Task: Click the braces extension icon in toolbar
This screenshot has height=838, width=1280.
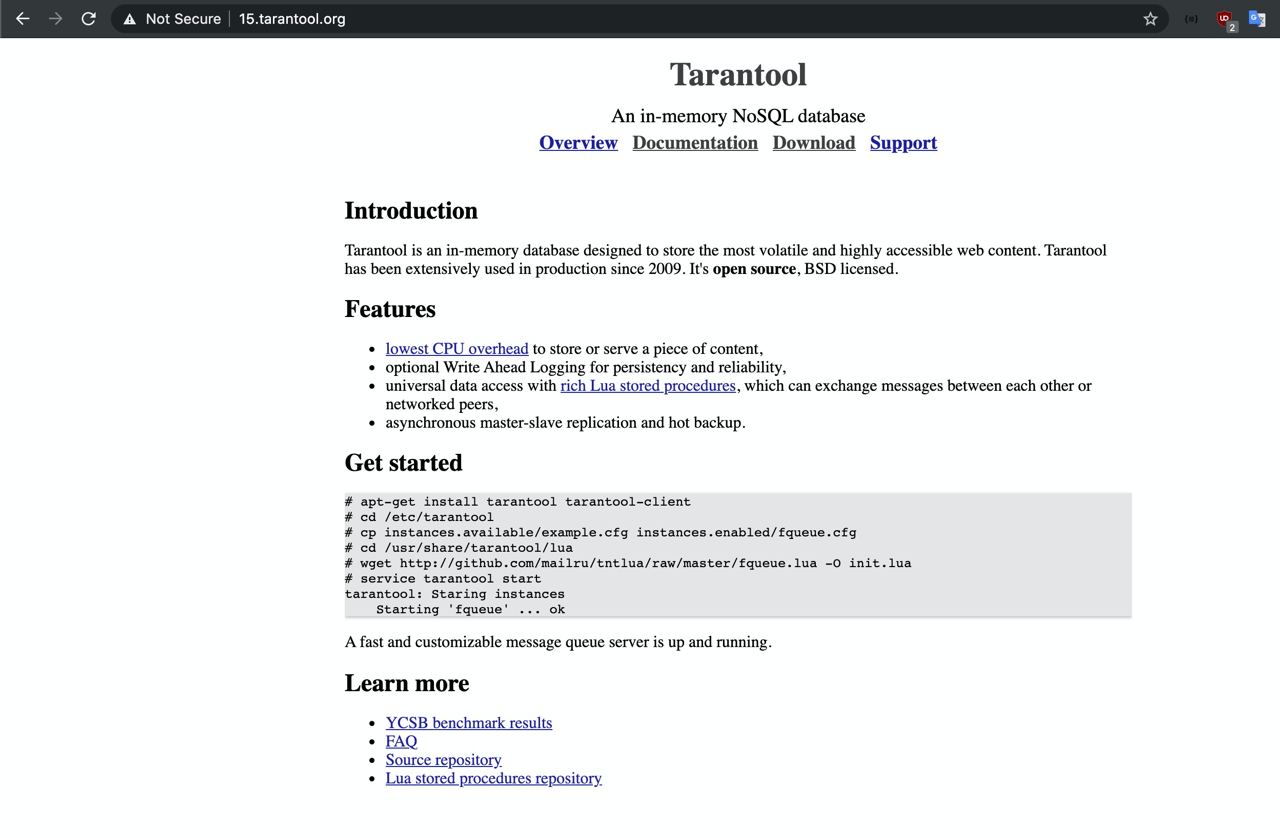Action: coord(1191,19)
